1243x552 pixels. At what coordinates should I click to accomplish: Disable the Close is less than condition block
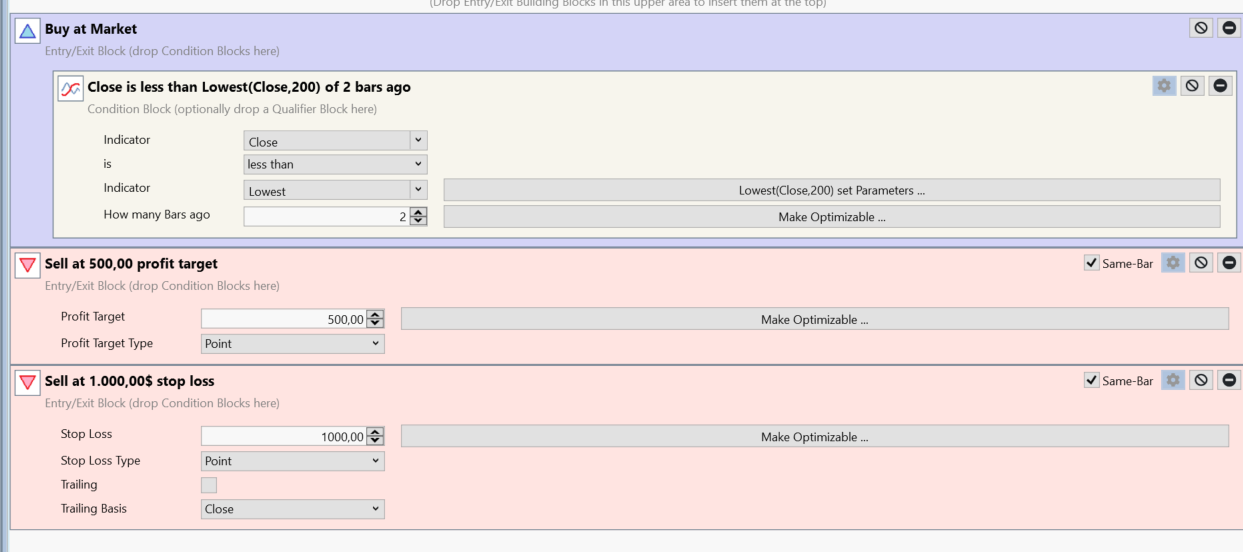(1193, 86)
